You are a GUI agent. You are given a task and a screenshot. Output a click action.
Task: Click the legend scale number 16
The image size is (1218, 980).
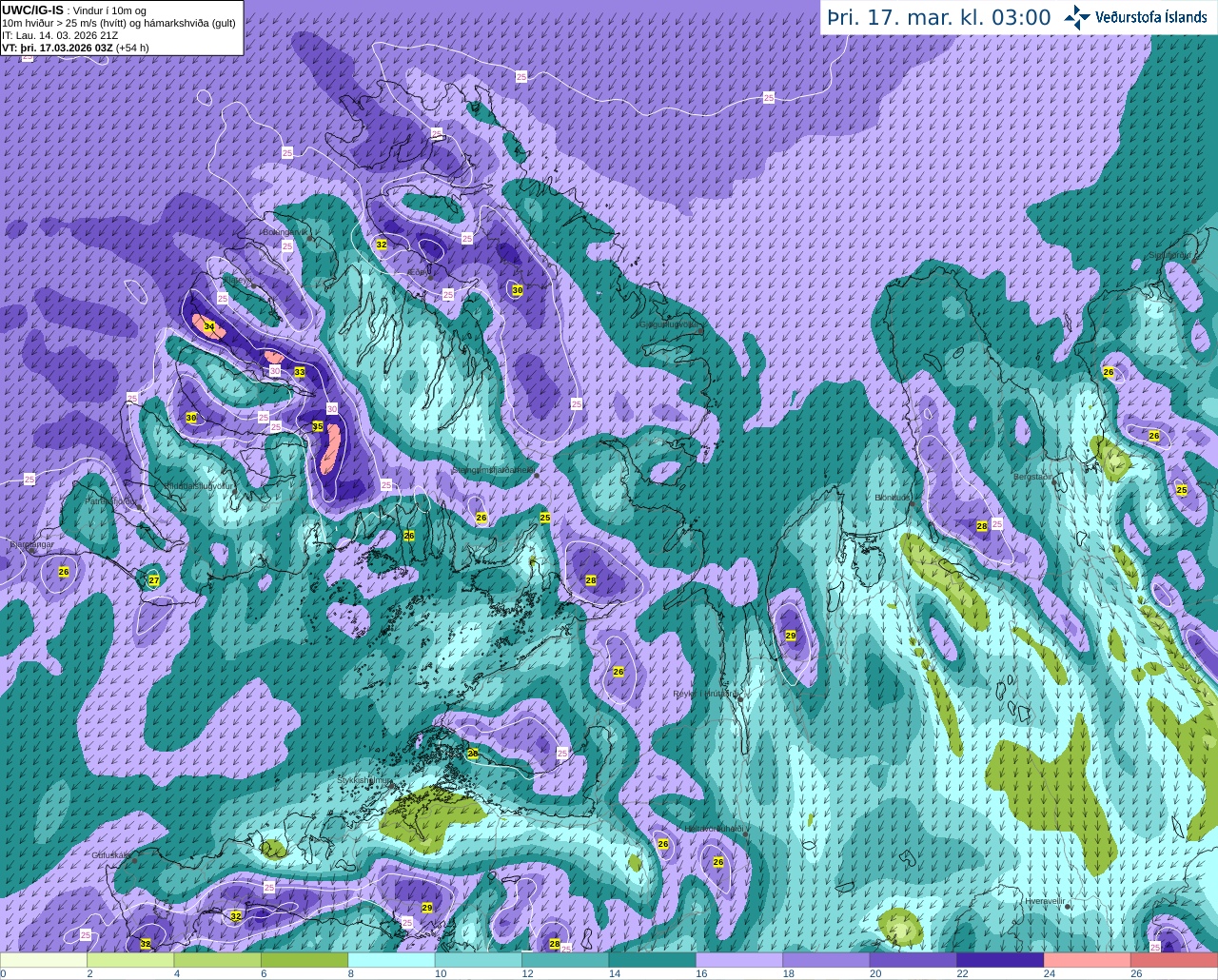pos(701,973)
